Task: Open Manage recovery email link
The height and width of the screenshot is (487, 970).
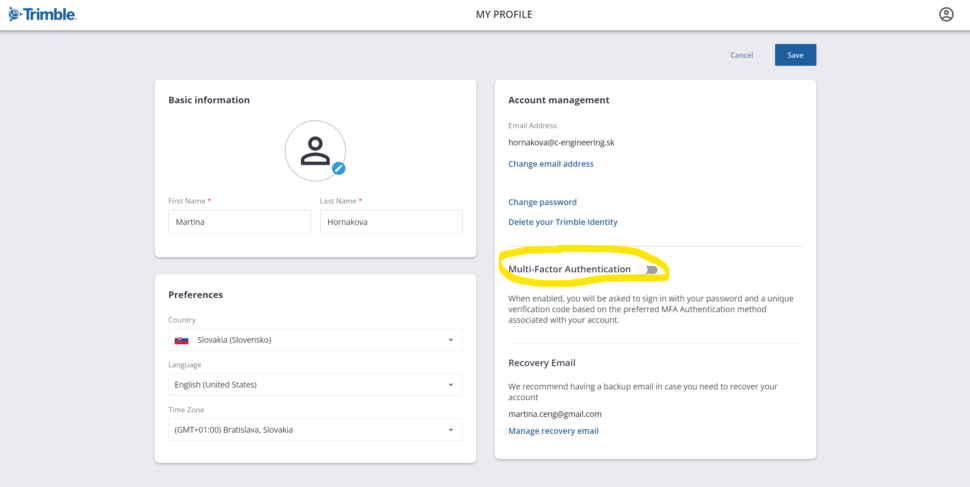Action: pos(553,431)
